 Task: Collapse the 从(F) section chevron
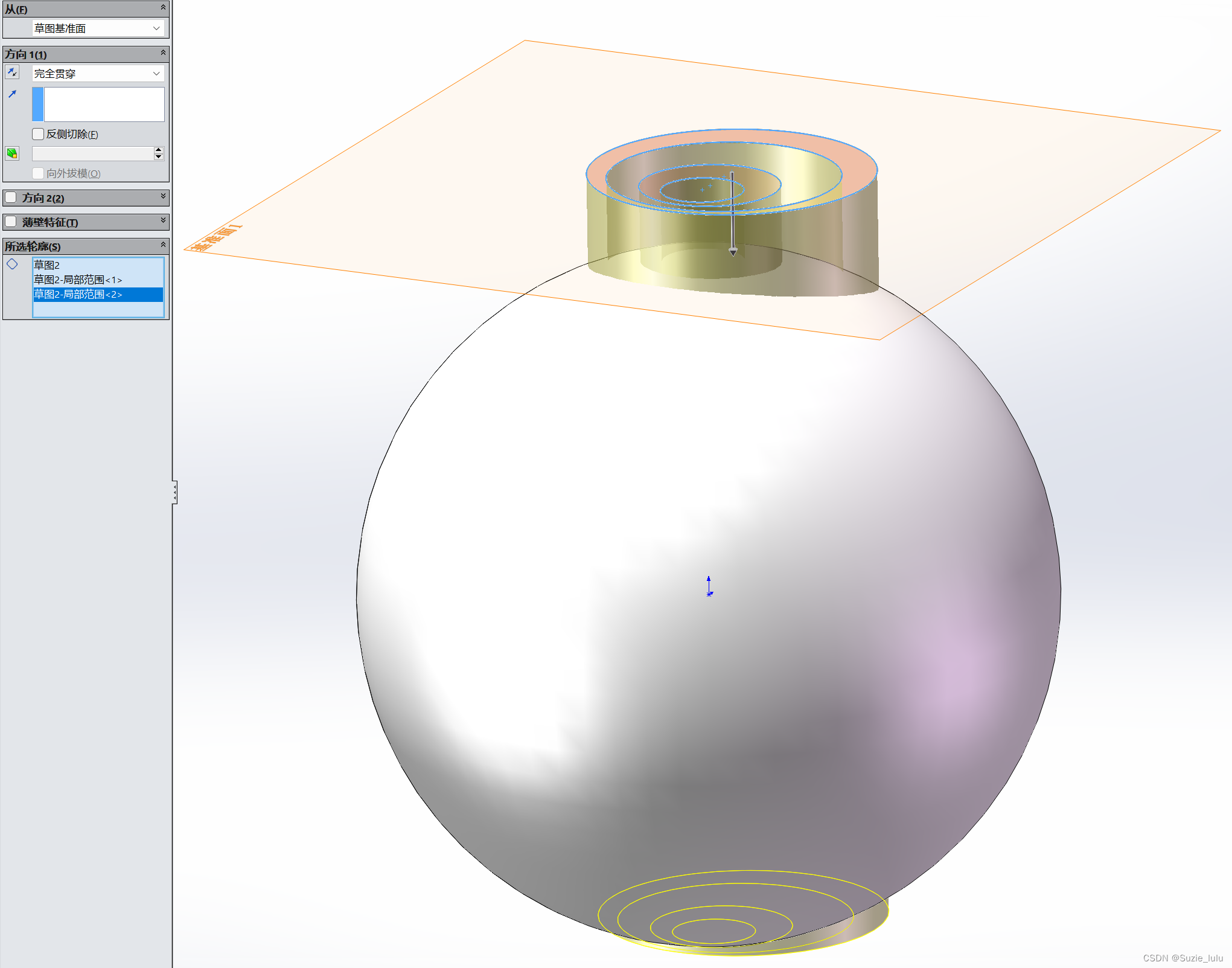[x=163, y=8]
